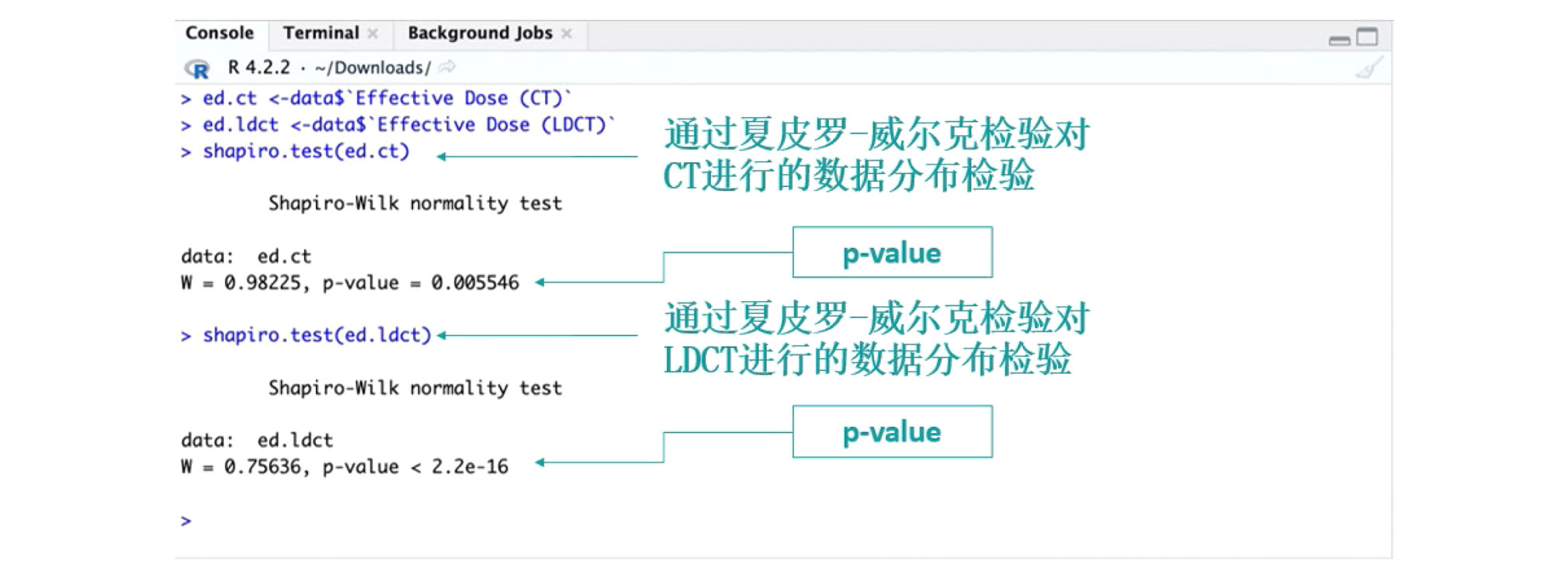
Task: Click the W = 0.75636 result line
Action: (345, 467)
